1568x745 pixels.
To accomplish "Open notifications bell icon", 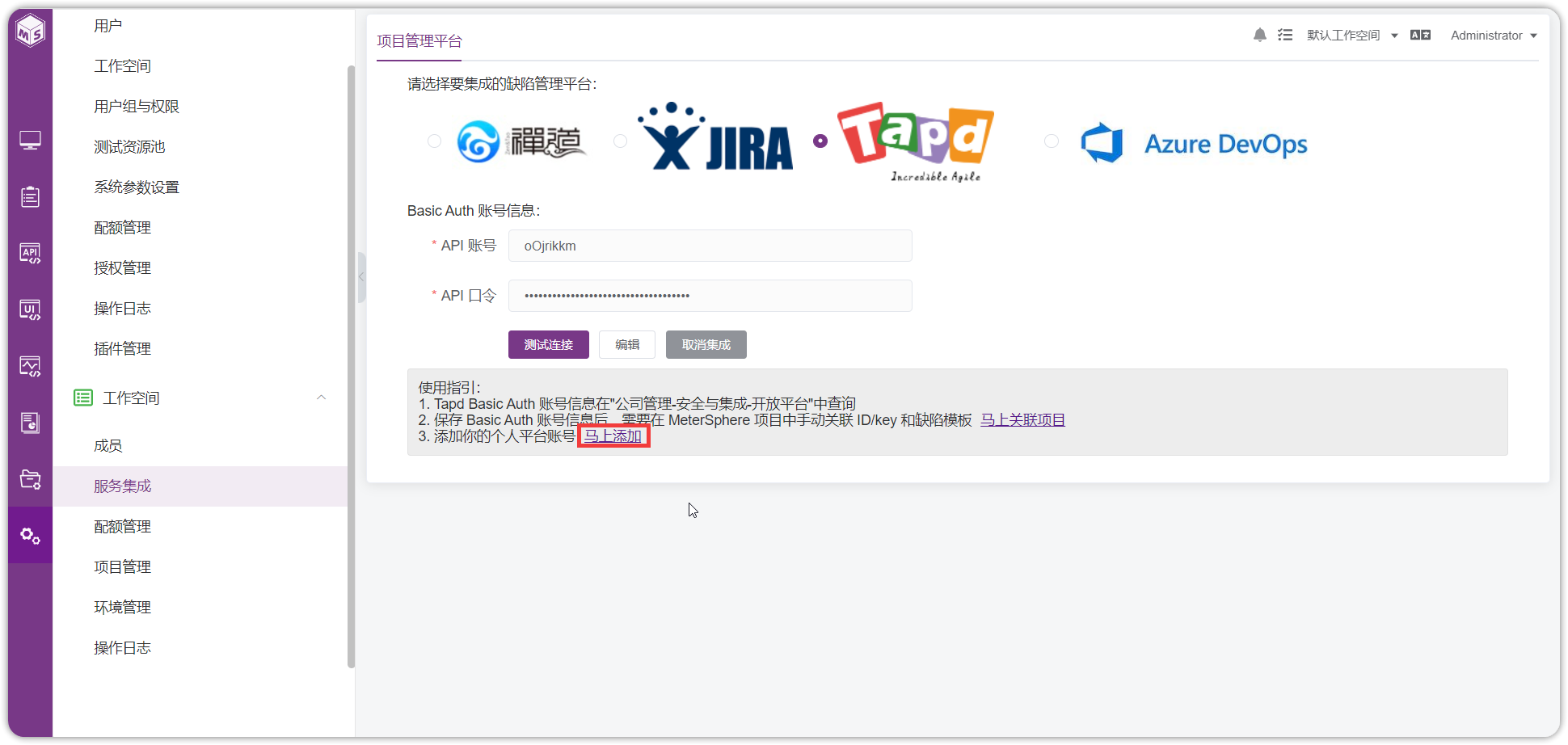I will click(x=1259, y=35).
